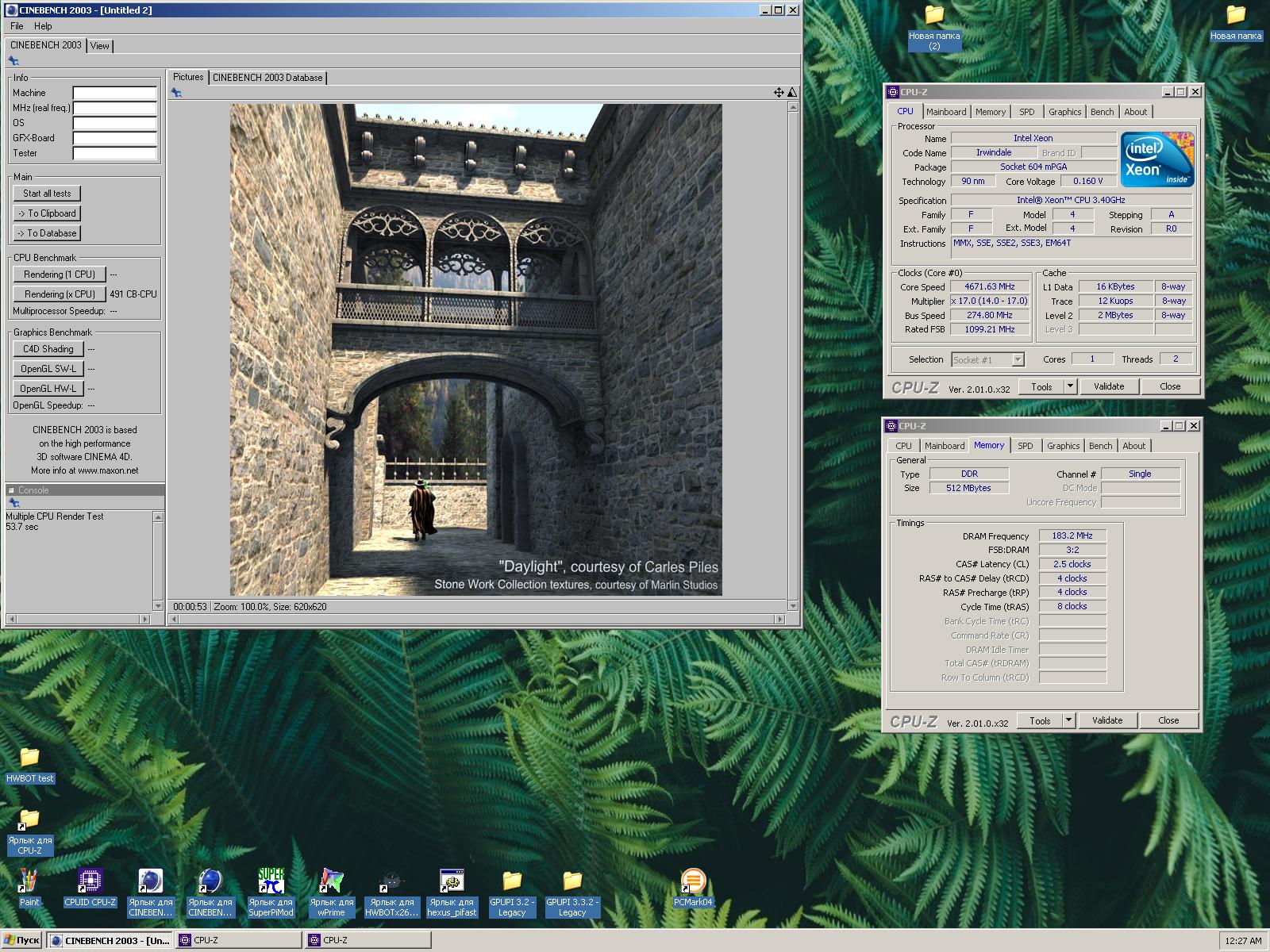Switch to CINEBENCH 2003 taskbar button
This screenshot has width=1270, height=952.
110,940
